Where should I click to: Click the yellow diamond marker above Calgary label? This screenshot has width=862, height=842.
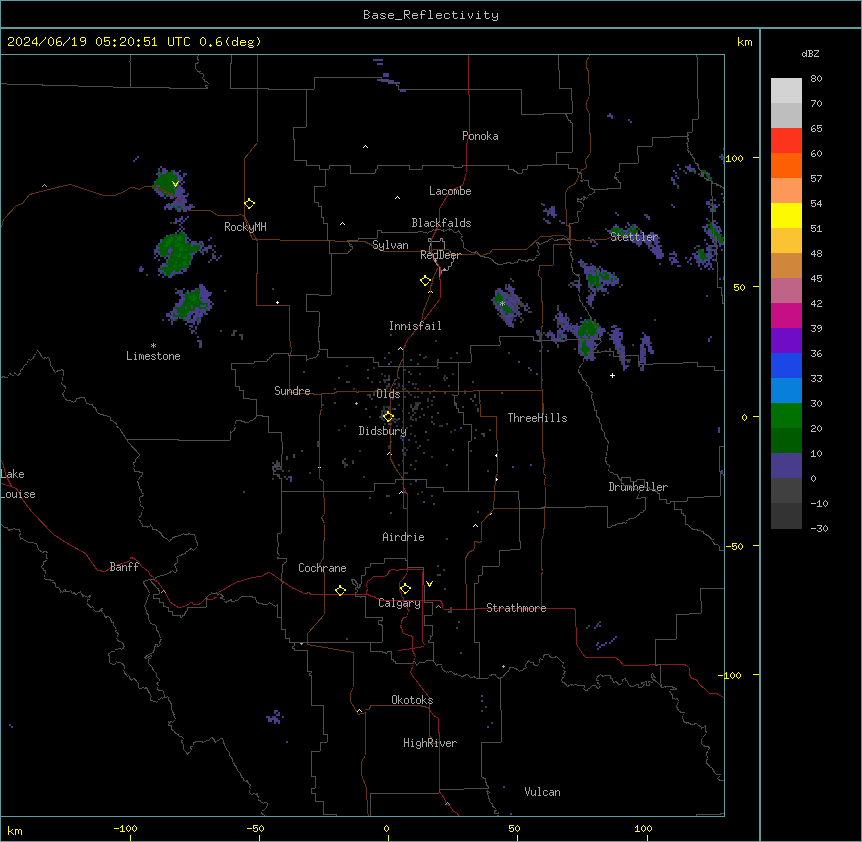coord(405,589)
